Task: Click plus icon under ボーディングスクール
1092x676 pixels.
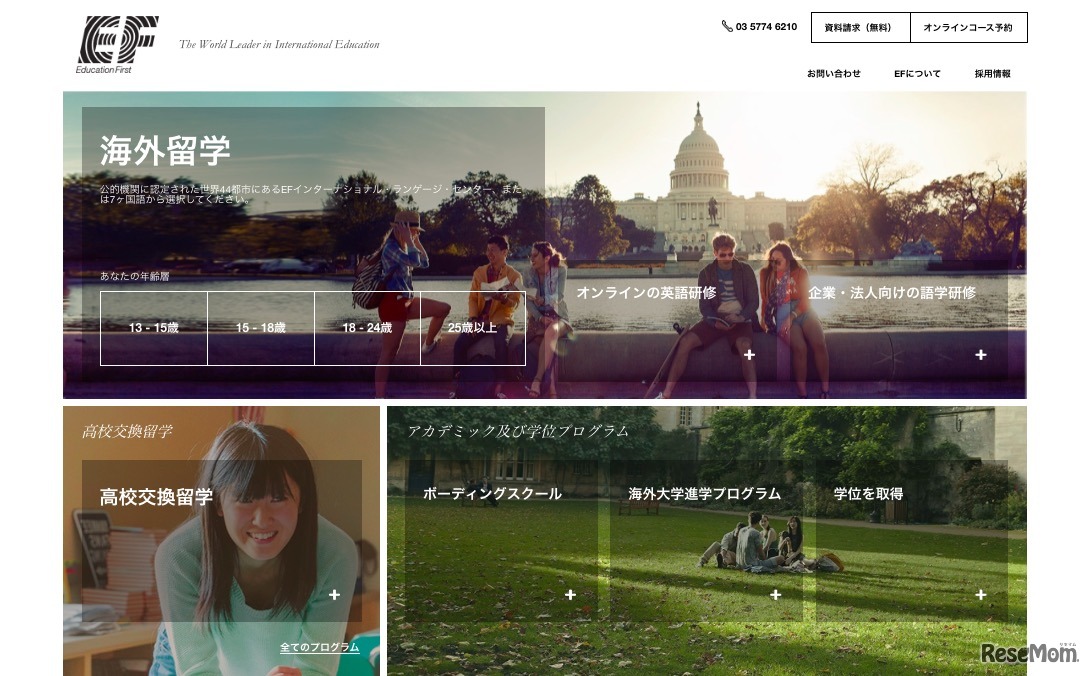Action: [570, 595]
